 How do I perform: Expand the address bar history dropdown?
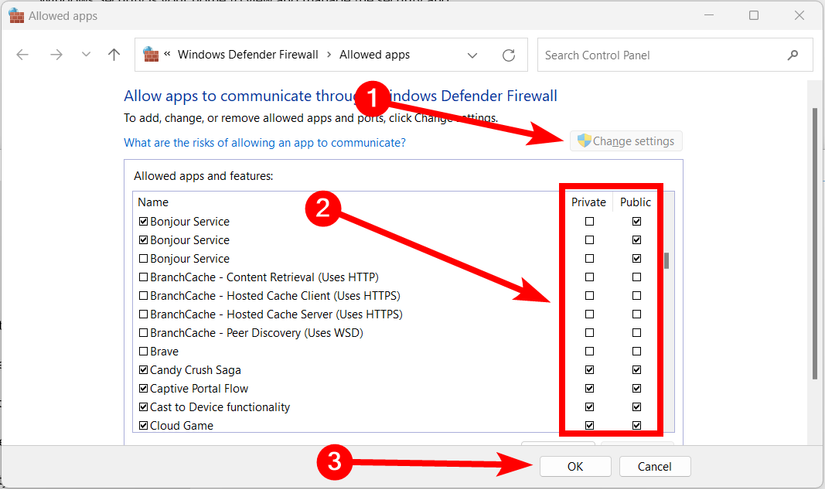[472, 55]
